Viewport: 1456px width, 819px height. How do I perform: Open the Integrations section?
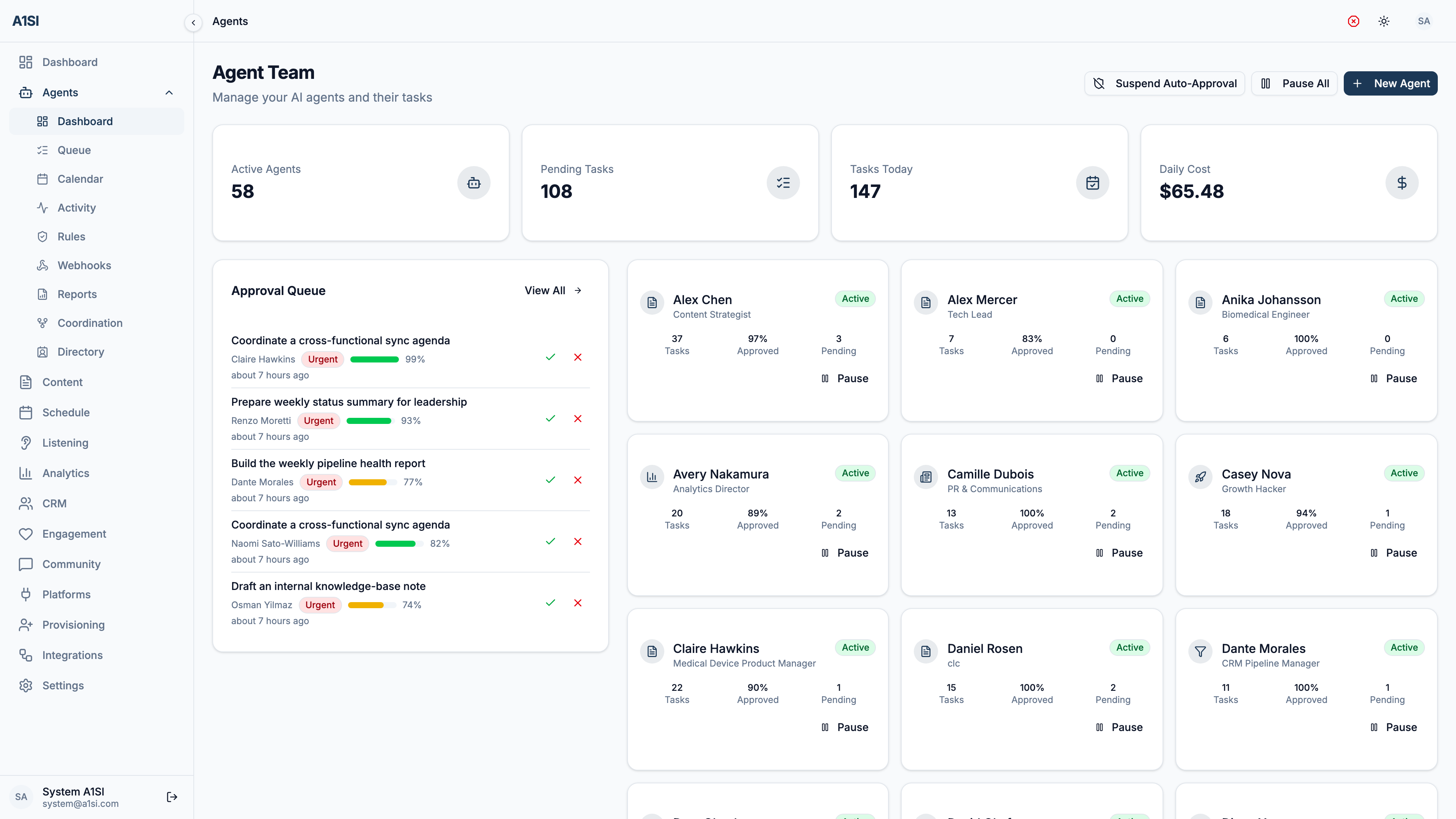(96, 656)
